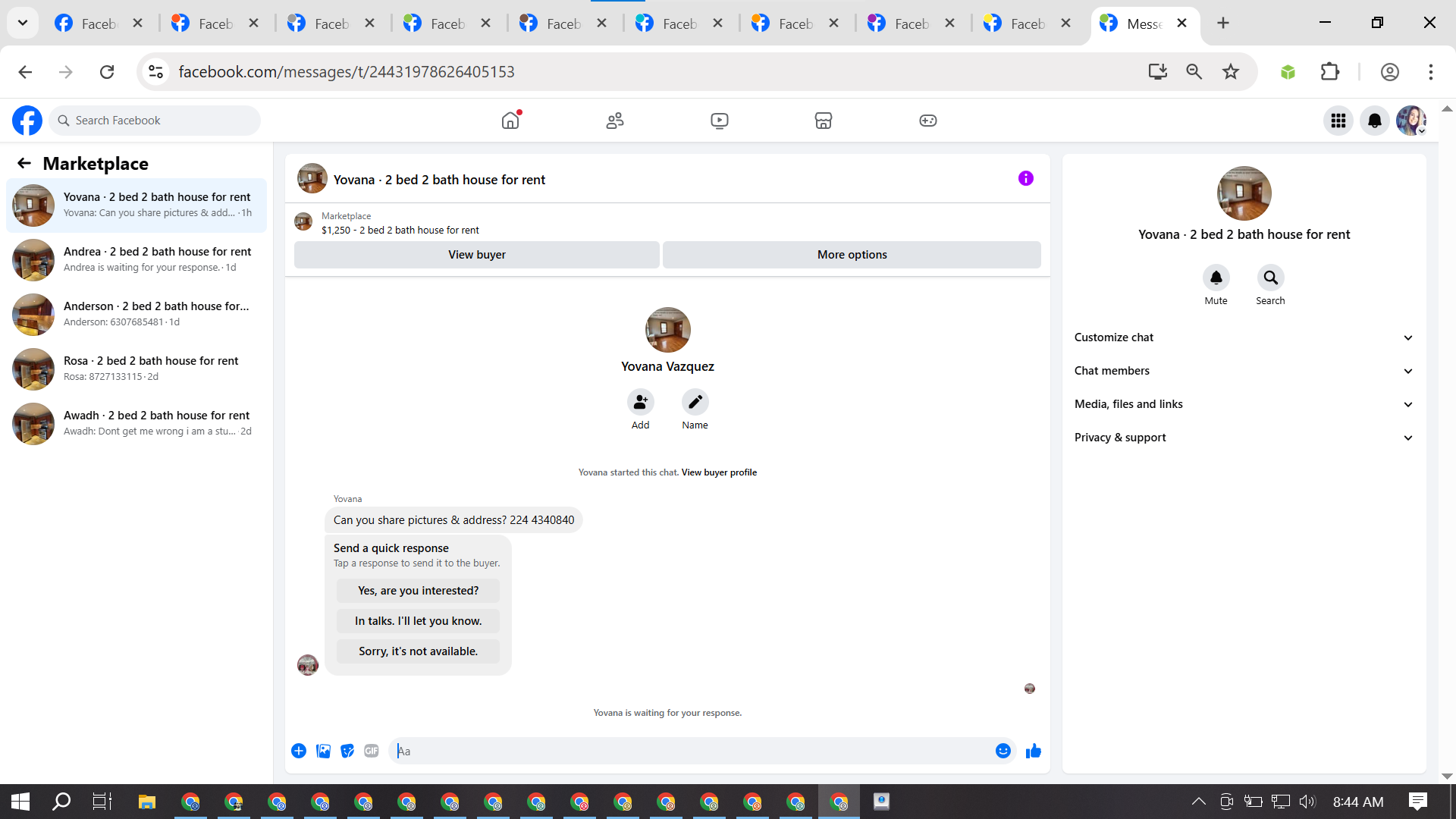Expand the Chat members section
This screenshot has height=819, width=1456.
tap(1244, 371)
